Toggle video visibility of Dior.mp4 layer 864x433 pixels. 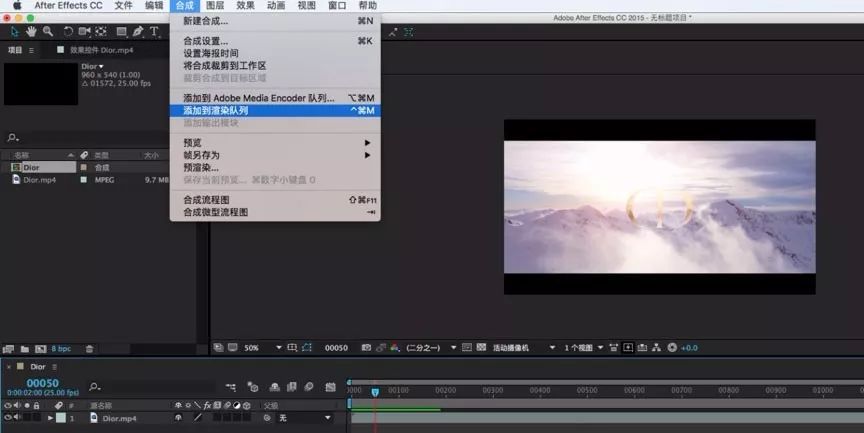(x=8, y=417)
